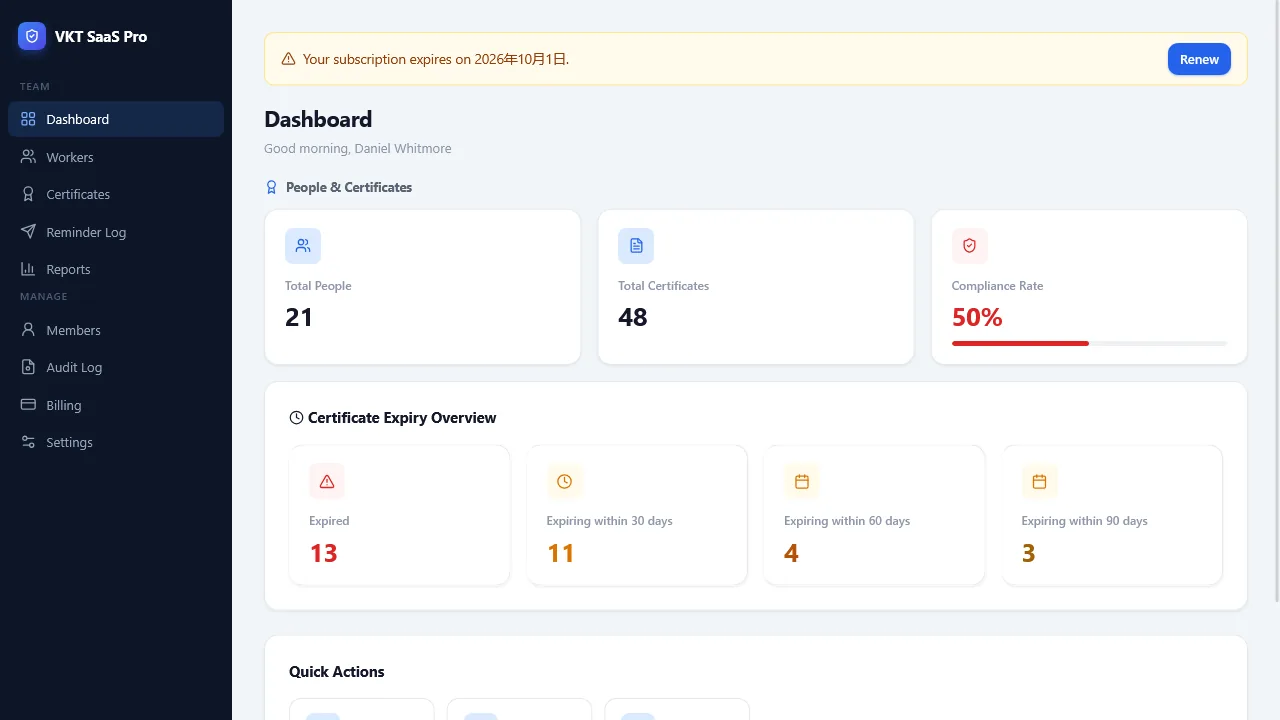Click the 50% compliance value
1280x720 pixels.
pyautogui.click(x=977, y=317)
